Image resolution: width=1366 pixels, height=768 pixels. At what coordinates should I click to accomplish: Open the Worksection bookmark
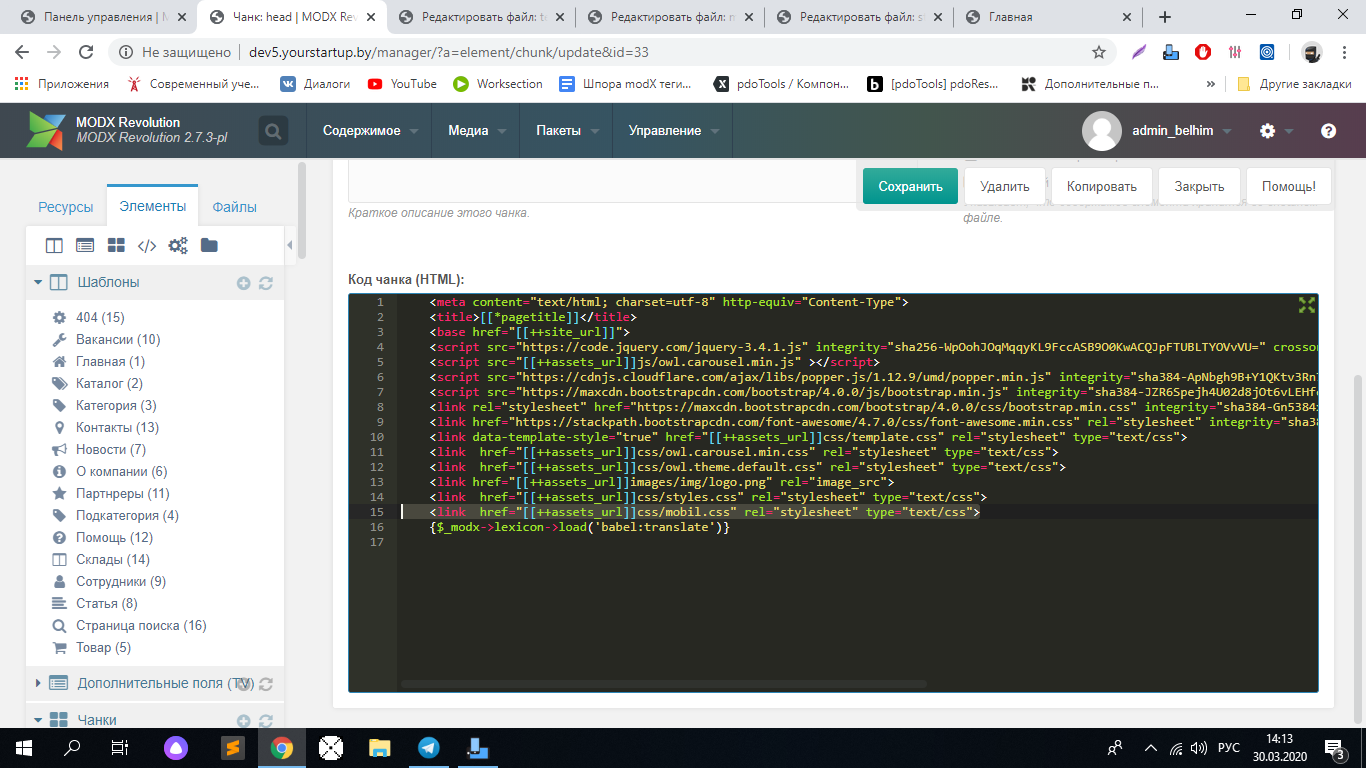[498, 84]
